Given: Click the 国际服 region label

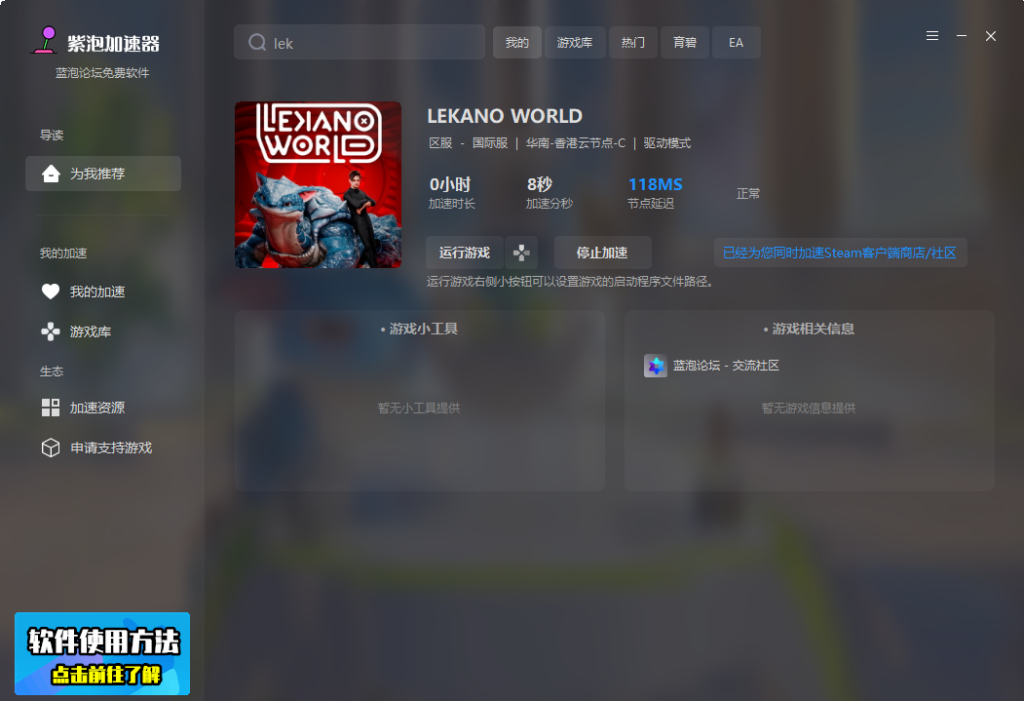Looking at the screenshot, I should click(490, 143).
